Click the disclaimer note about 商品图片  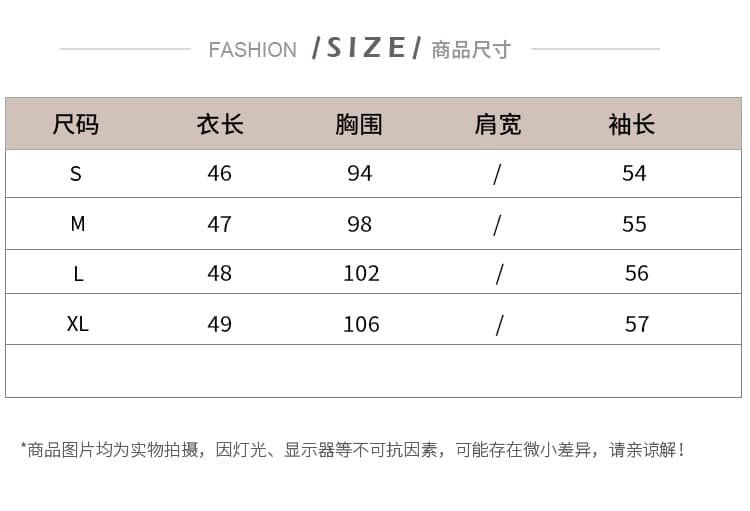click(353, 450)
